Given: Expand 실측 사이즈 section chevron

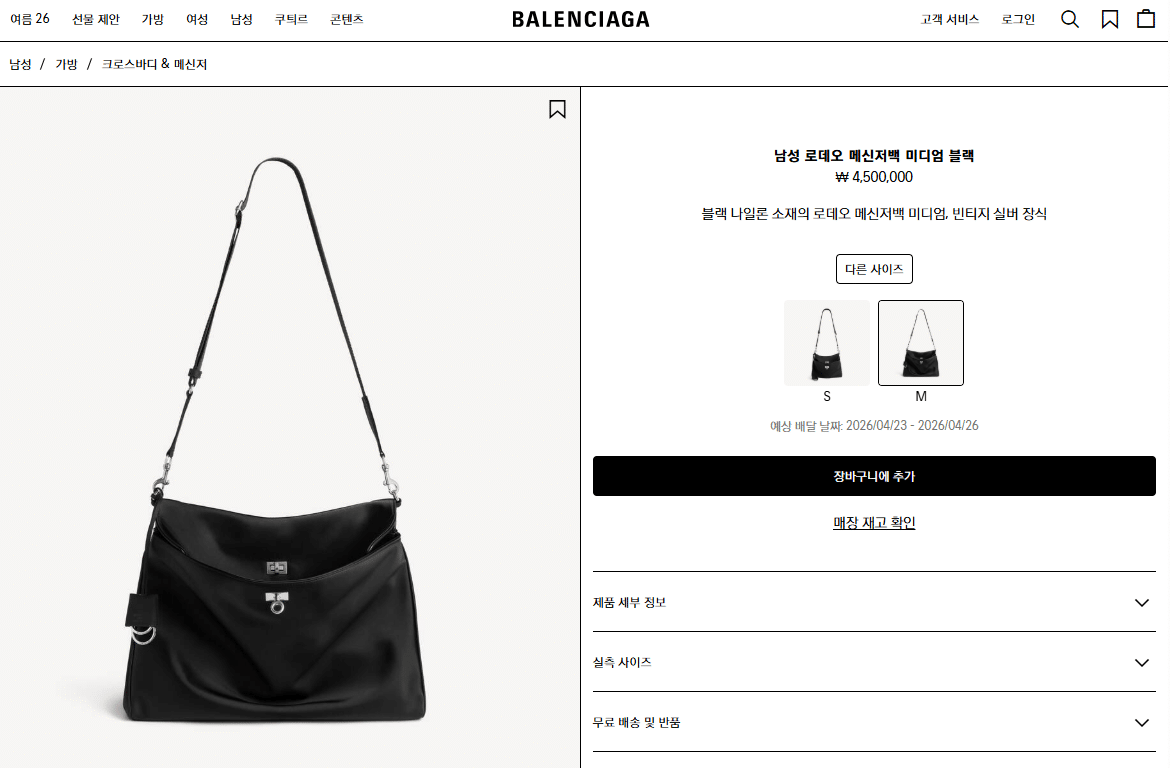Looking at the screenshot, I should [x=1142, y=663].
